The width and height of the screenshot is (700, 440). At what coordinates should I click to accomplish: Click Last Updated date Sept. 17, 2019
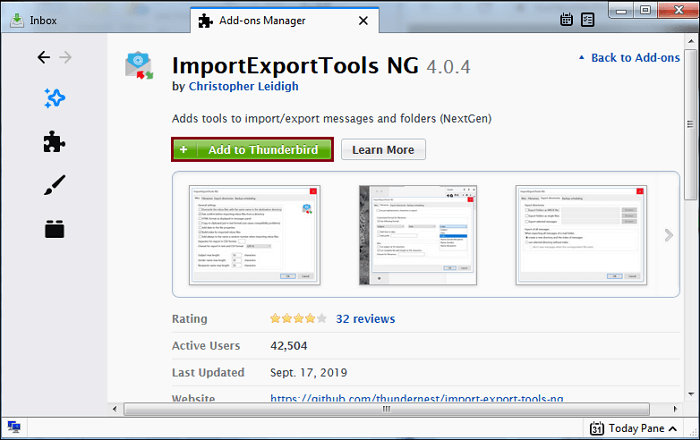[x=308, y=373]
